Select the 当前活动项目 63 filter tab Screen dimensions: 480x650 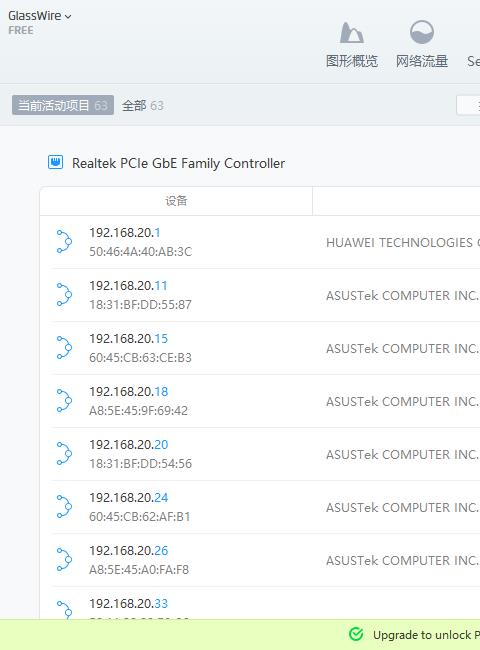tap(63, 105)
